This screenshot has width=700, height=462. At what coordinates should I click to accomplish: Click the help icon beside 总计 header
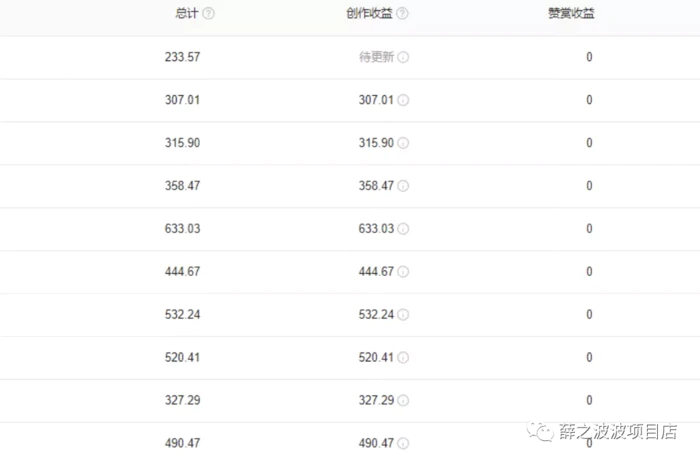208,14
